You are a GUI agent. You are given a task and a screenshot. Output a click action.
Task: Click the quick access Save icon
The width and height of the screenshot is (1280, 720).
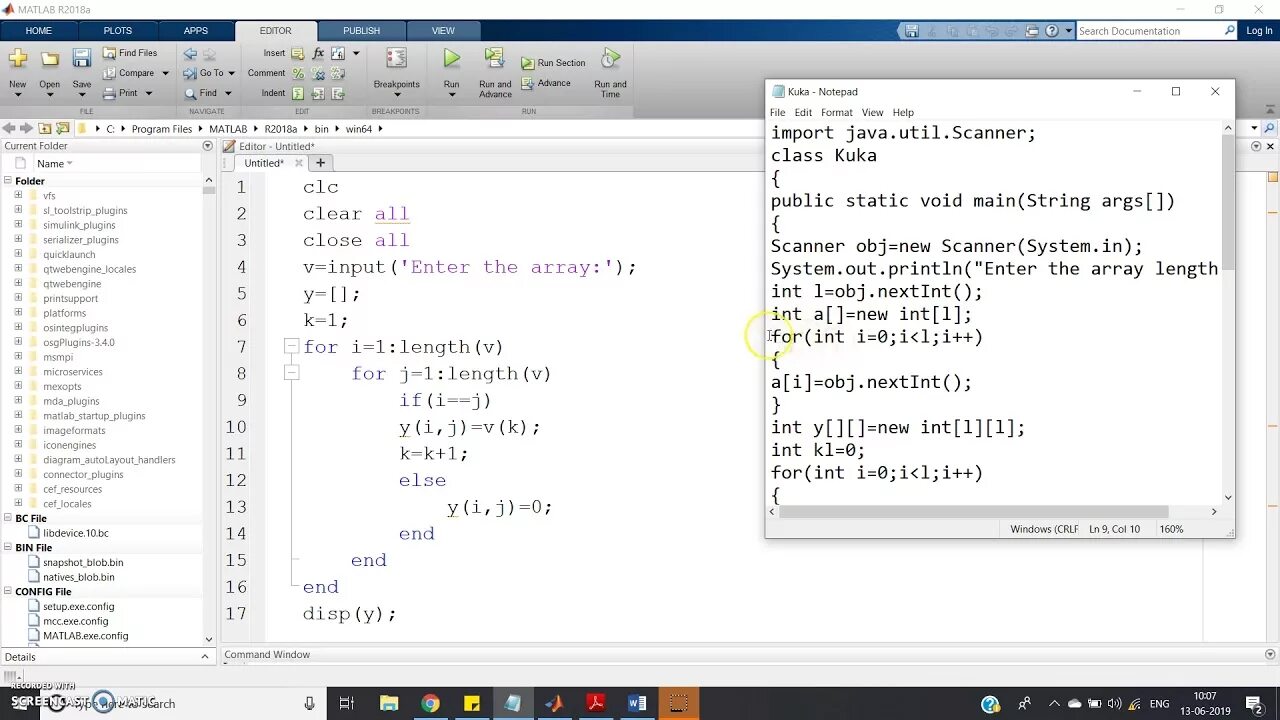pos(911,31)
